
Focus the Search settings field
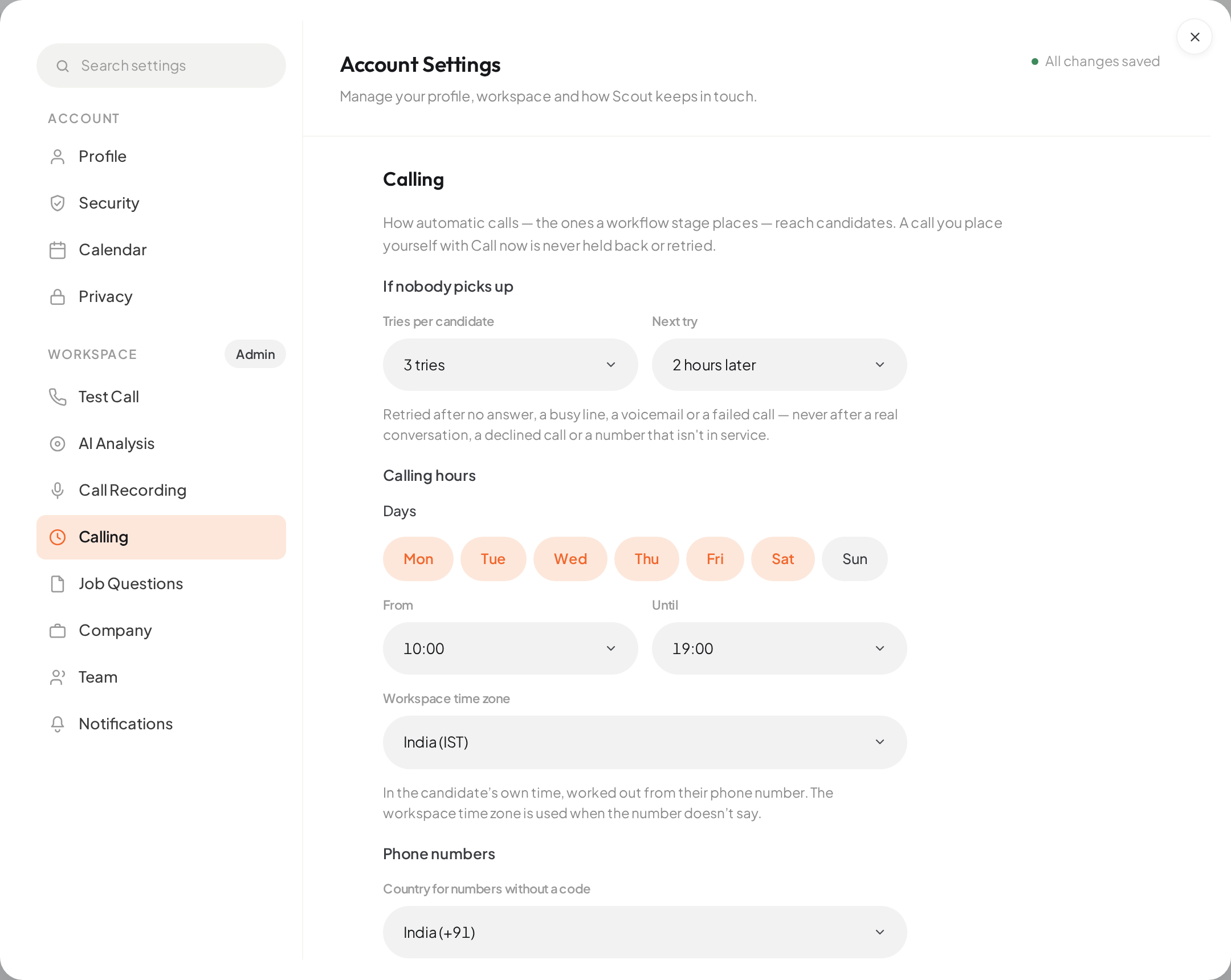[161, 66]
